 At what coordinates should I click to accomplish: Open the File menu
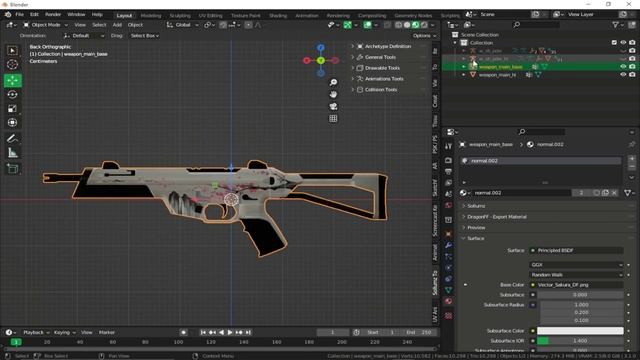point(19,14)
